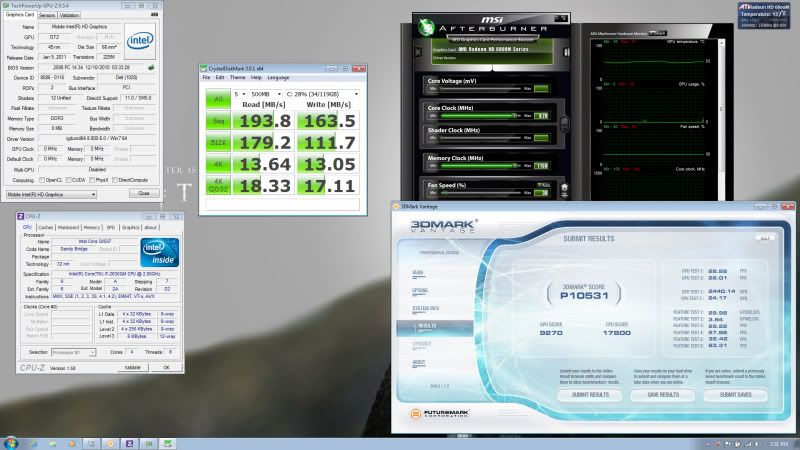Click the Afterburner hardware monitor vertical scrollbar

(x=721, y=120)
